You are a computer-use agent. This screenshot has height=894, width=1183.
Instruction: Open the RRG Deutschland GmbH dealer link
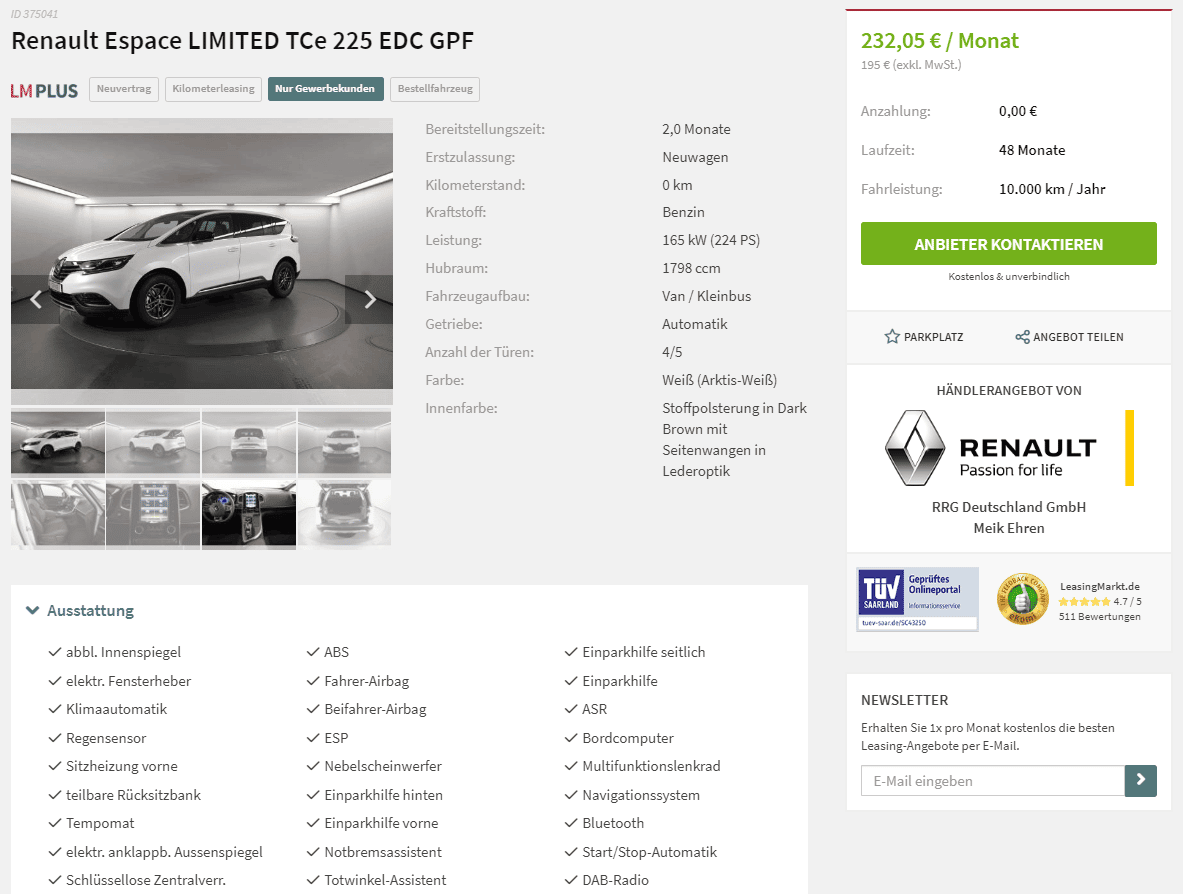pos(1009,507)
